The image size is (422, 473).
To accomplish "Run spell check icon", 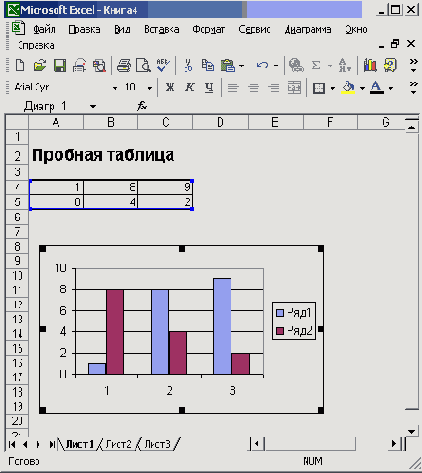I will click(163, 65).
